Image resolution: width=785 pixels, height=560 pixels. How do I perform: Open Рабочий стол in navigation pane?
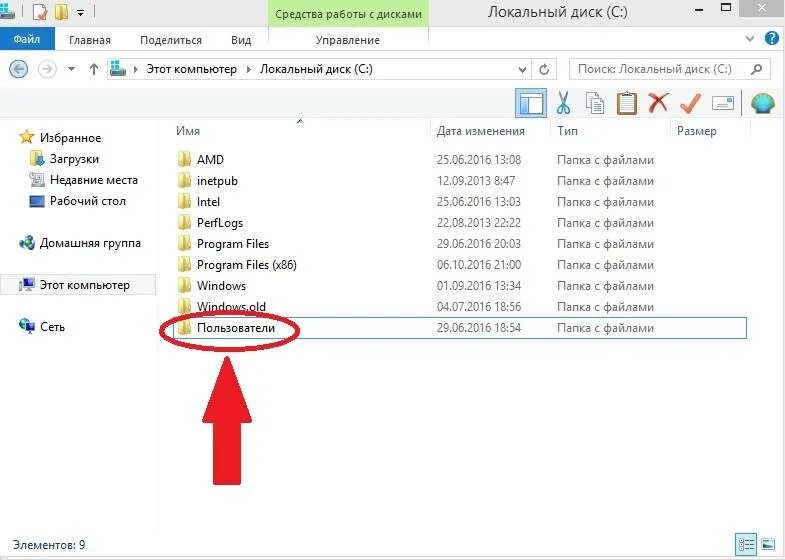point(88,201)
